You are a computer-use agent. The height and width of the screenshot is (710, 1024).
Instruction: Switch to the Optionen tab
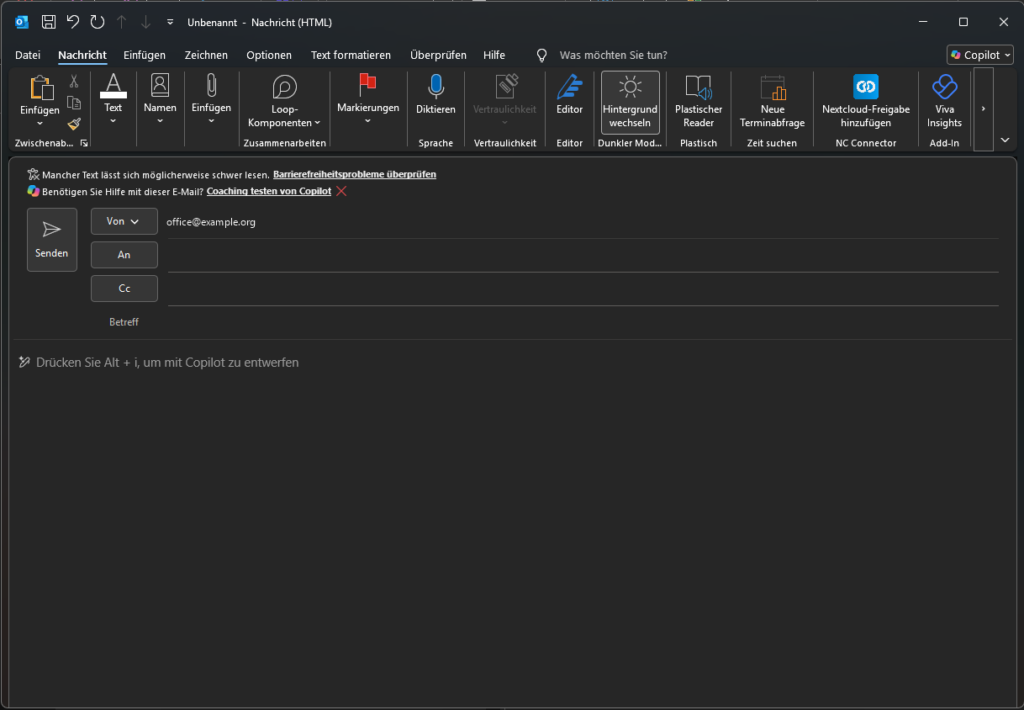269,55
